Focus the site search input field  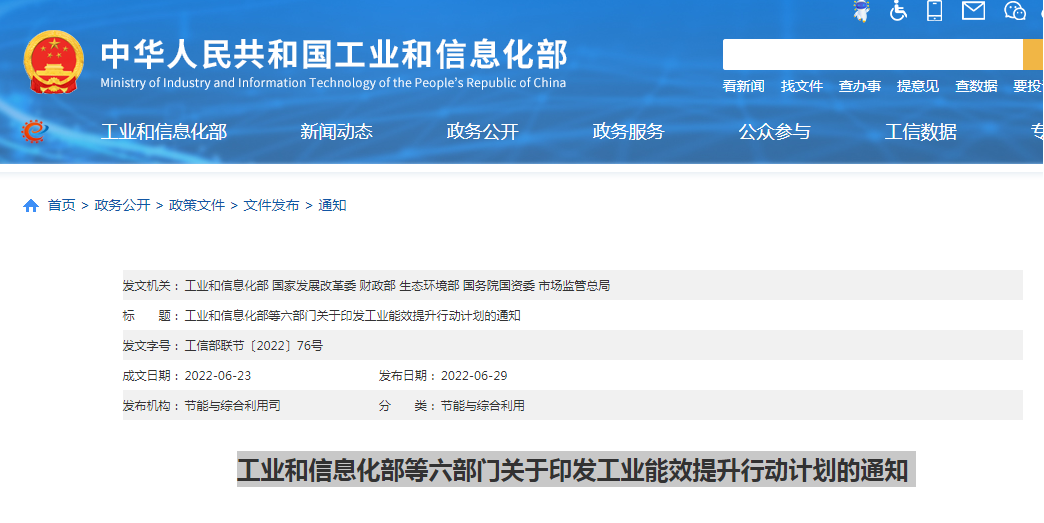click(872, 55)
